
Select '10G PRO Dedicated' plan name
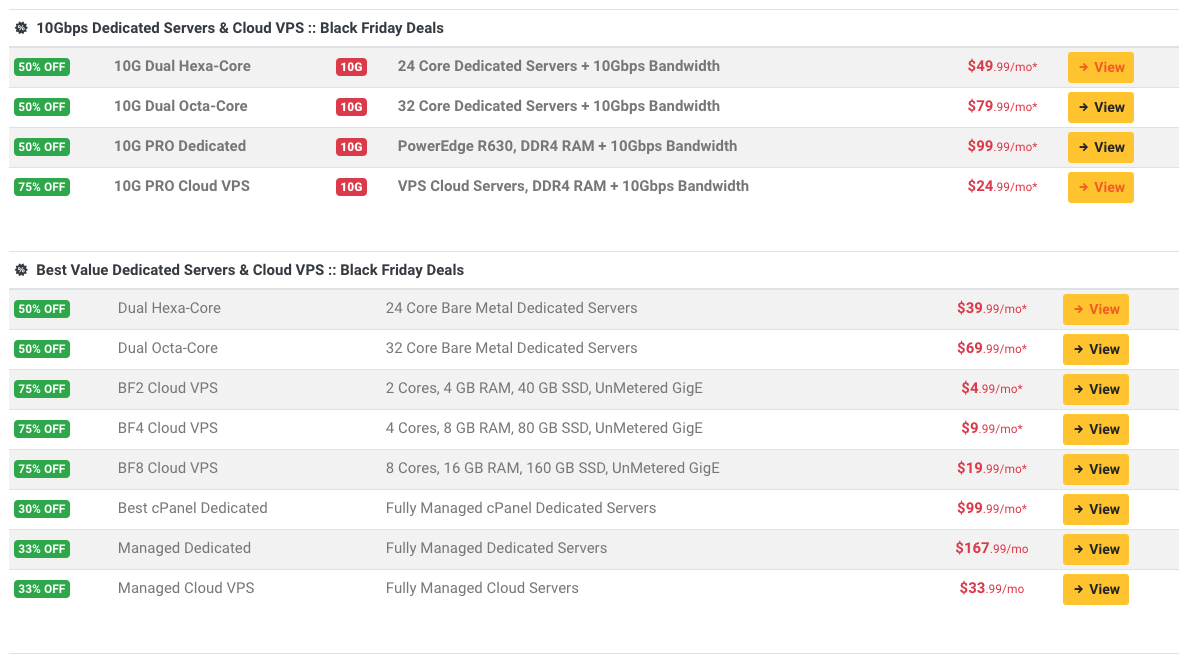[x=180, y=146]
